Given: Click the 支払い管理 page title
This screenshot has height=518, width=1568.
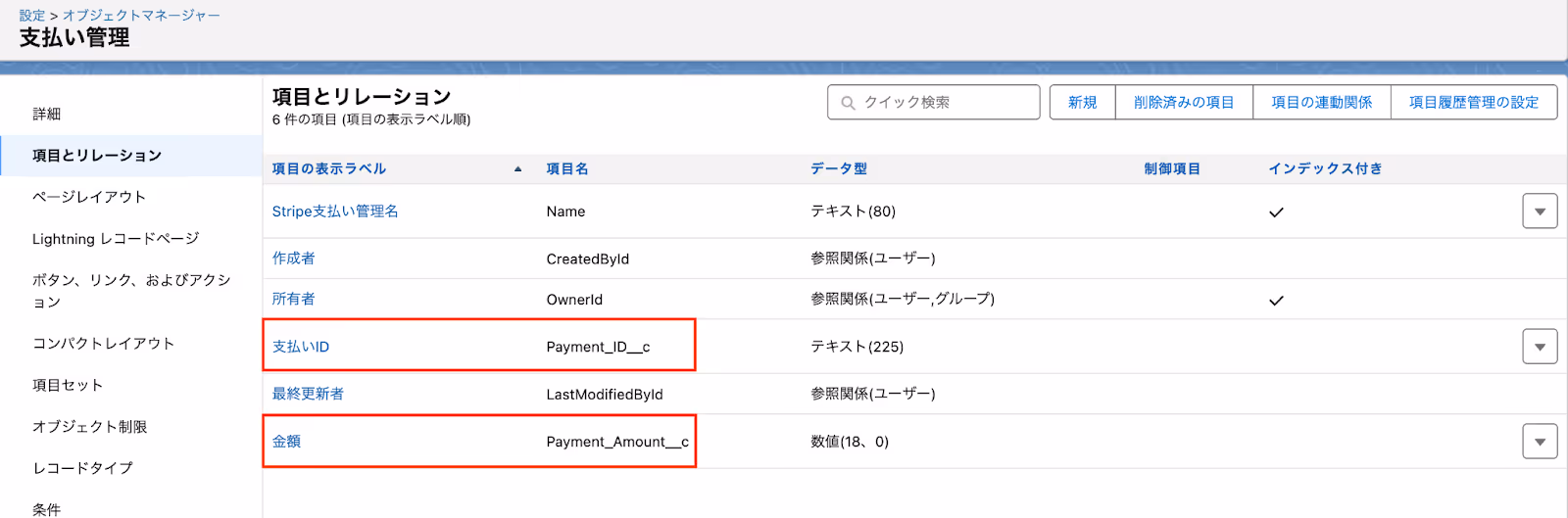Looking at the screenshot, I should [74, 38].
